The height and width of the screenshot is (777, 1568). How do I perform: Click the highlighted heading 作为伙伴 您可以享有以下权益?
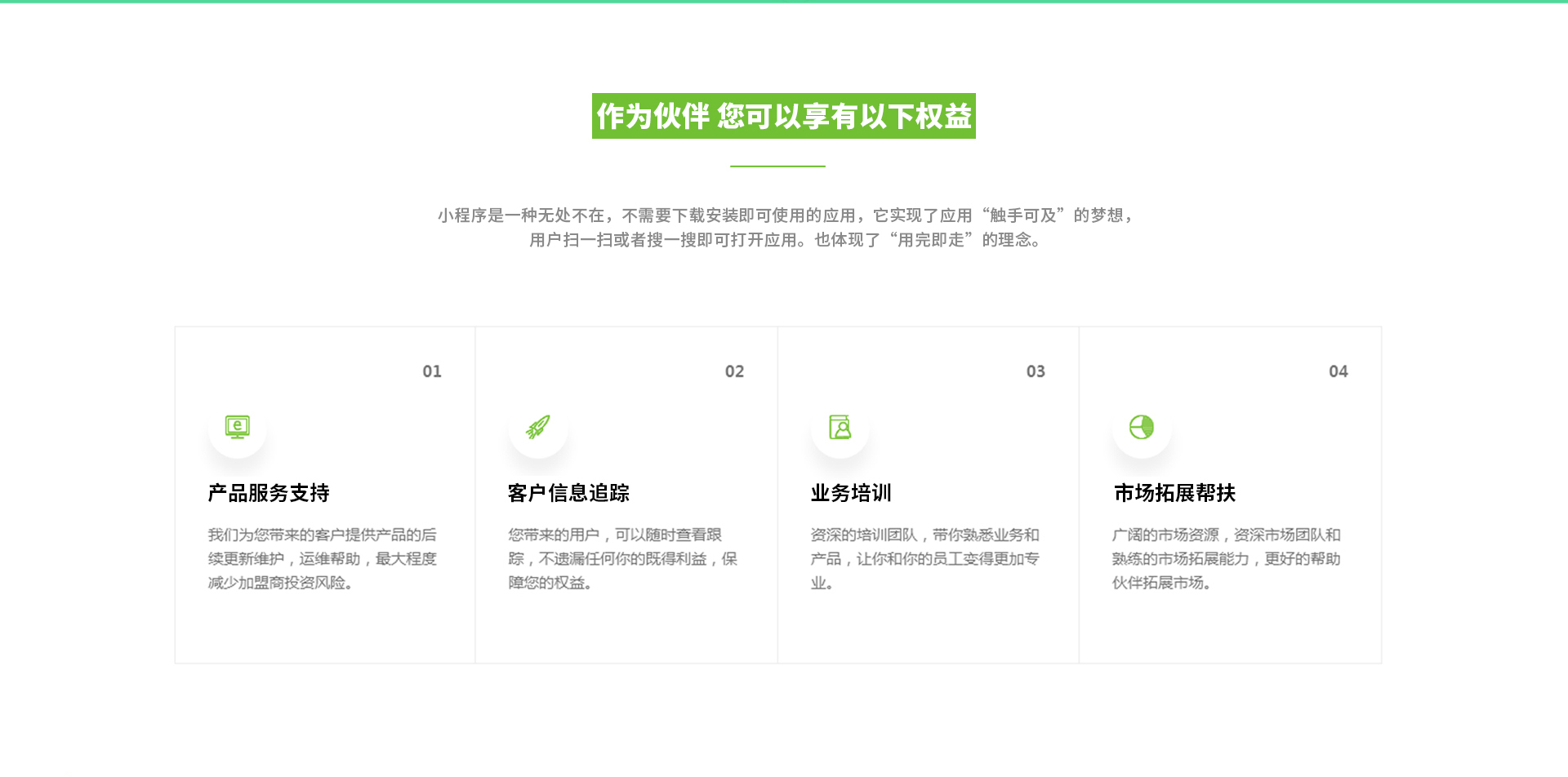784,116
